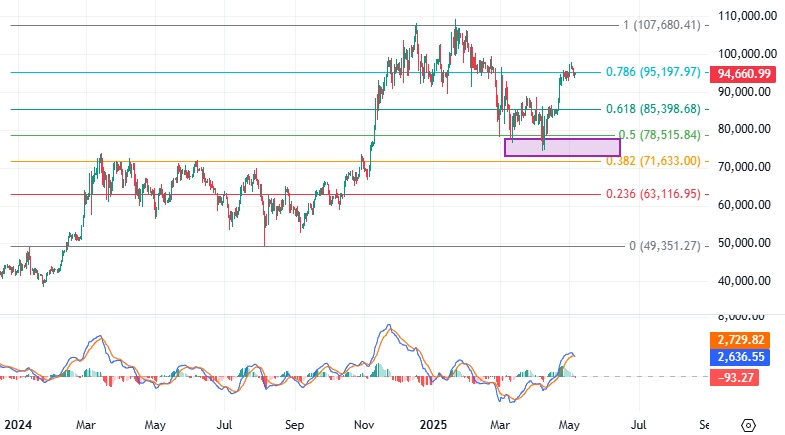Click the orange signal value 2,729.82

pos(740,340)
